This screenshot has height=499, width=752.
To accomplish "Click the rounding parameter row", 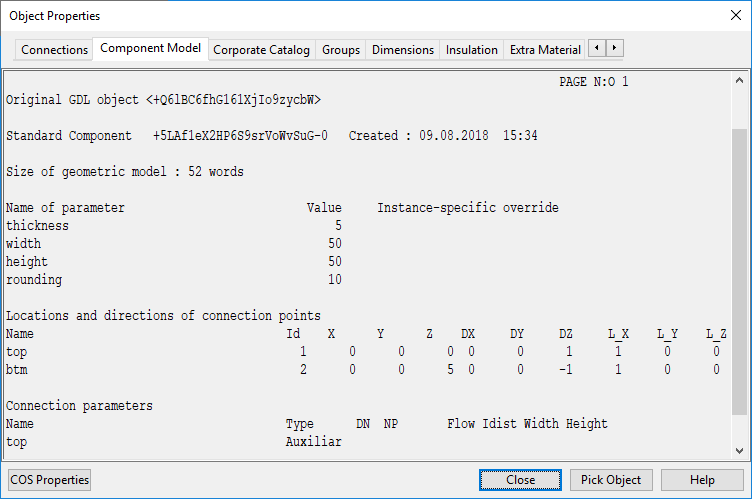I will (174, 280).
